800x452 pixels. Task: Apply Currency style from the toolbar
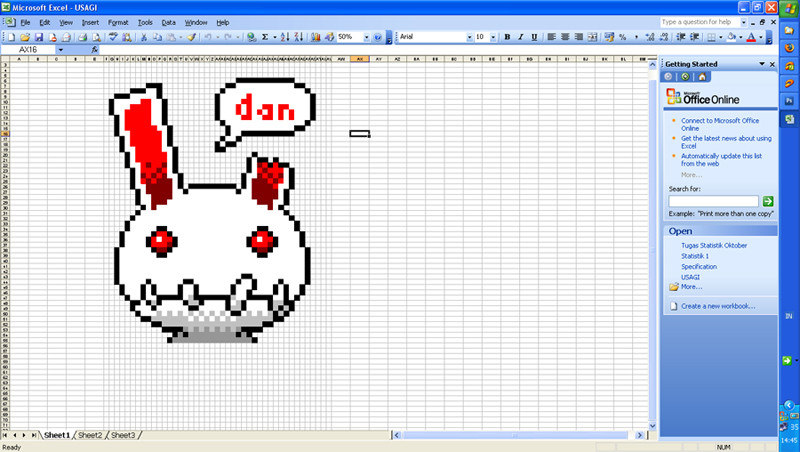tap(609, 37)
